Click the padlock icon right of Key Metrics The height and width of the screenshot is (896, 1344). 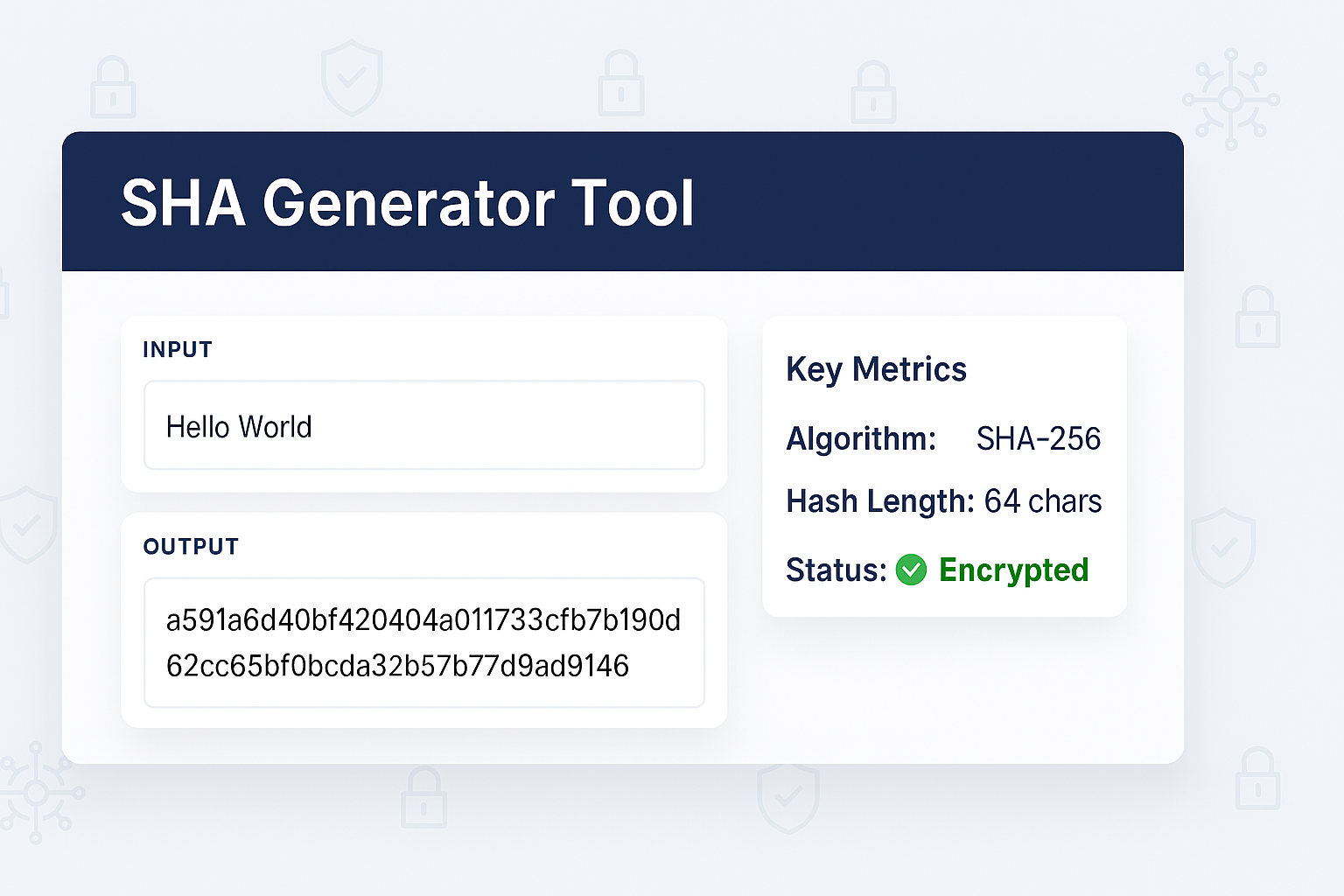point(1257,317)
